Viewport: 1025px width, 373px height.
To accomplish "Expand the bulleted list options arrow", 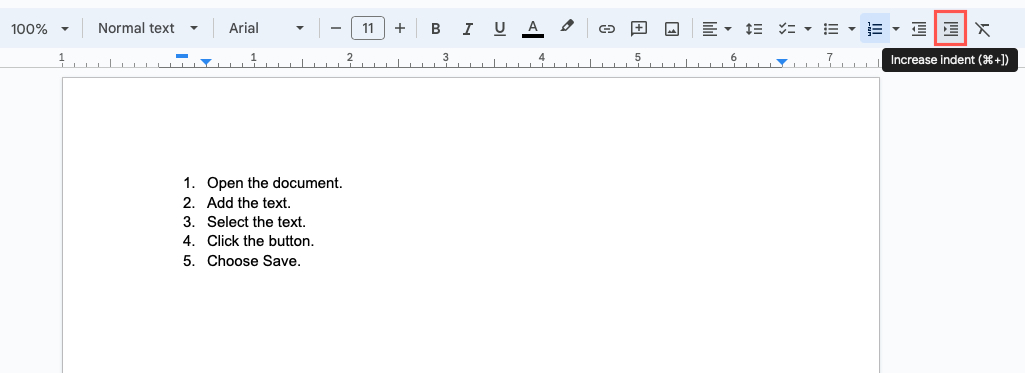I will (851, 29).
